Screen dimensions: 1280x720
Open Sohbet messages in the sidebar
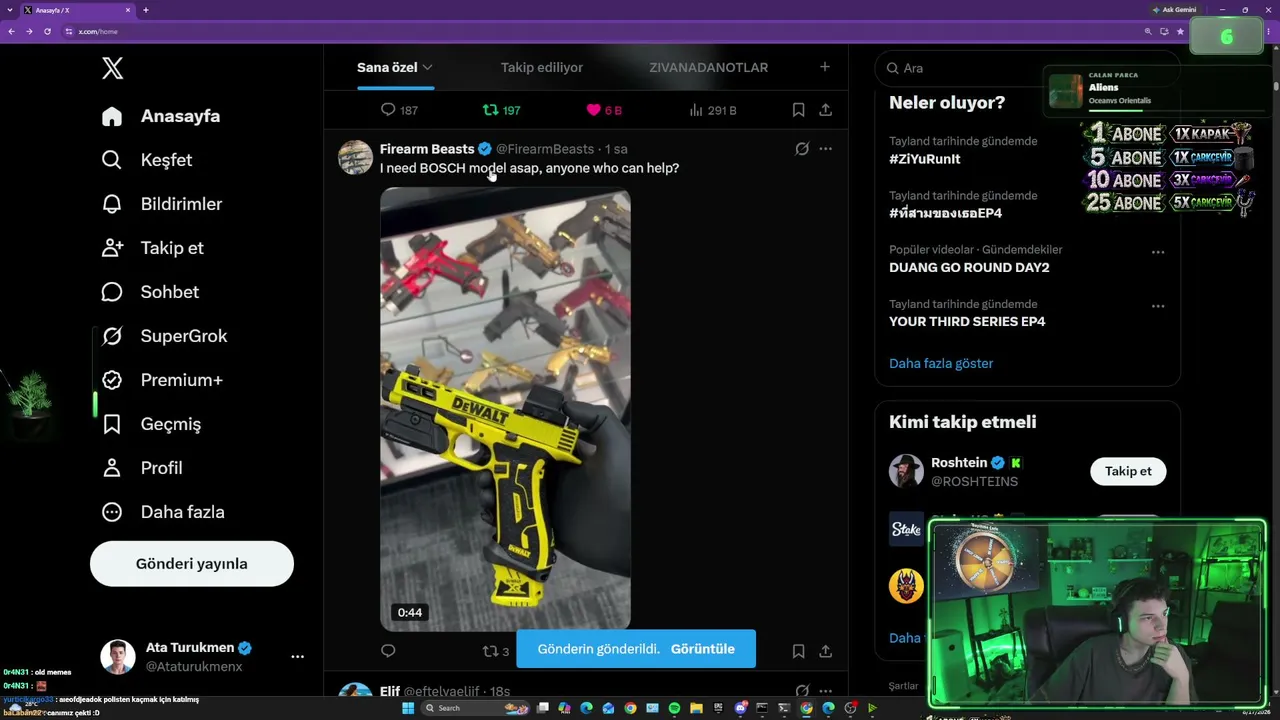tap(151, 292)
